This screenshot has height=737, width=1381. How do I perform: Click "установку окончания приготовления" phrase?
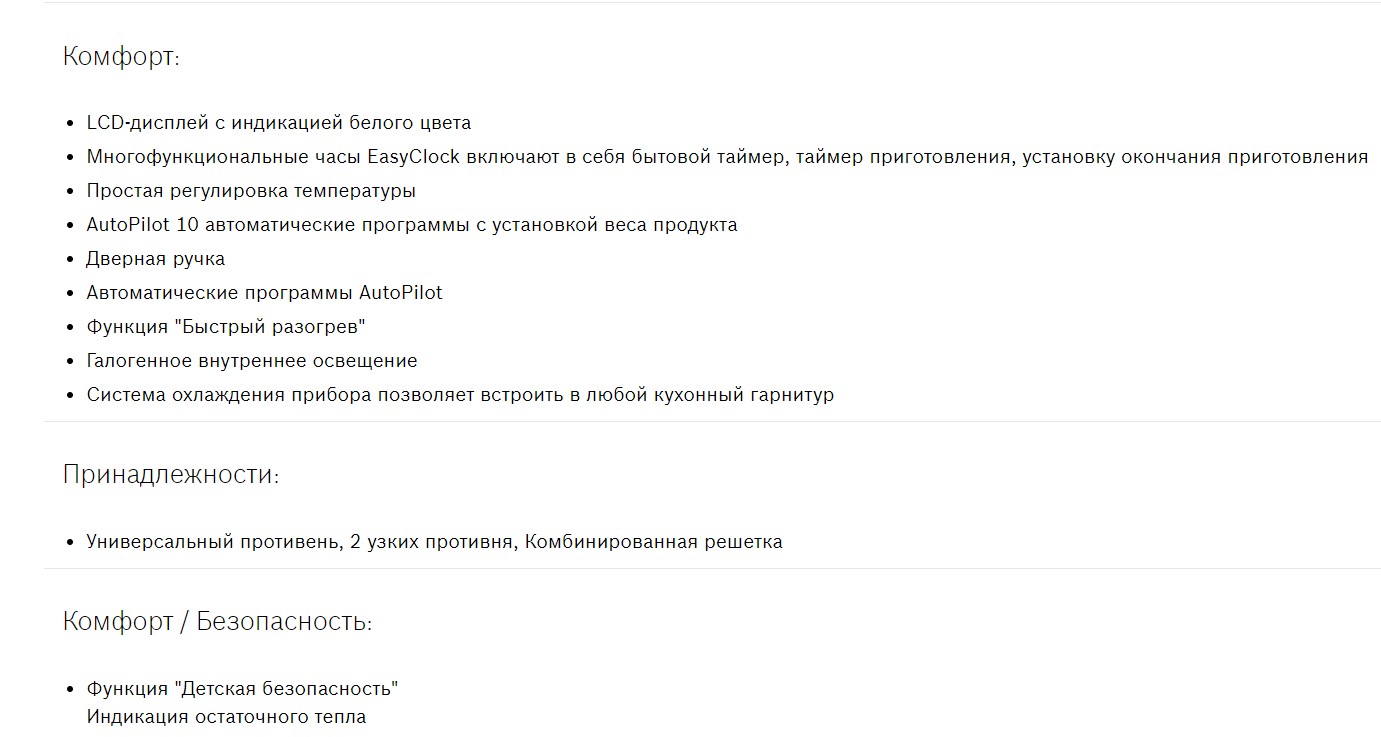point(1195,157)
